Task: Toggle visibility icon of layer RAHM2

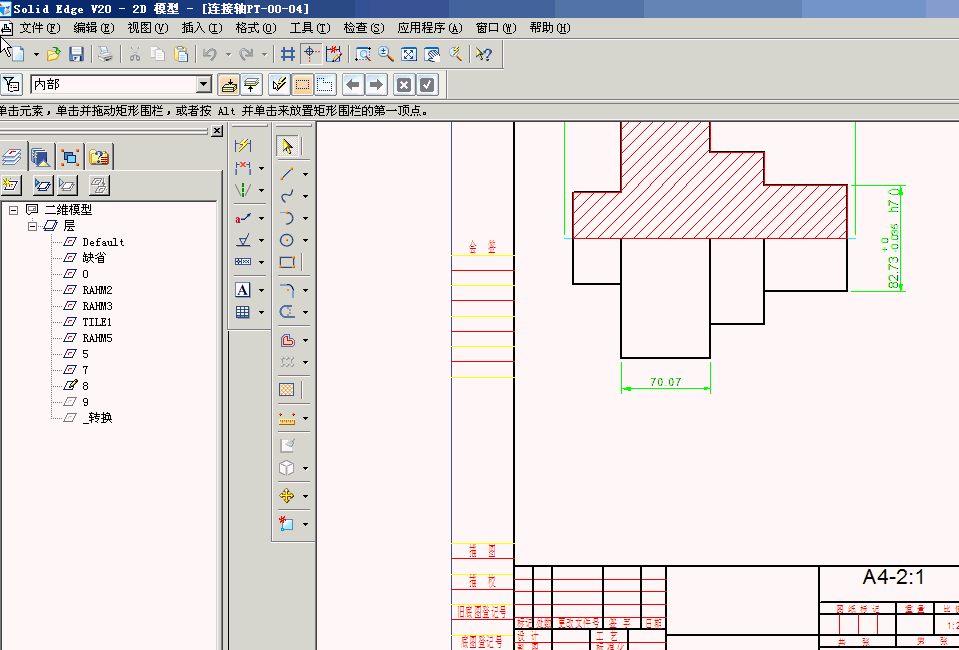Action: 70,290
